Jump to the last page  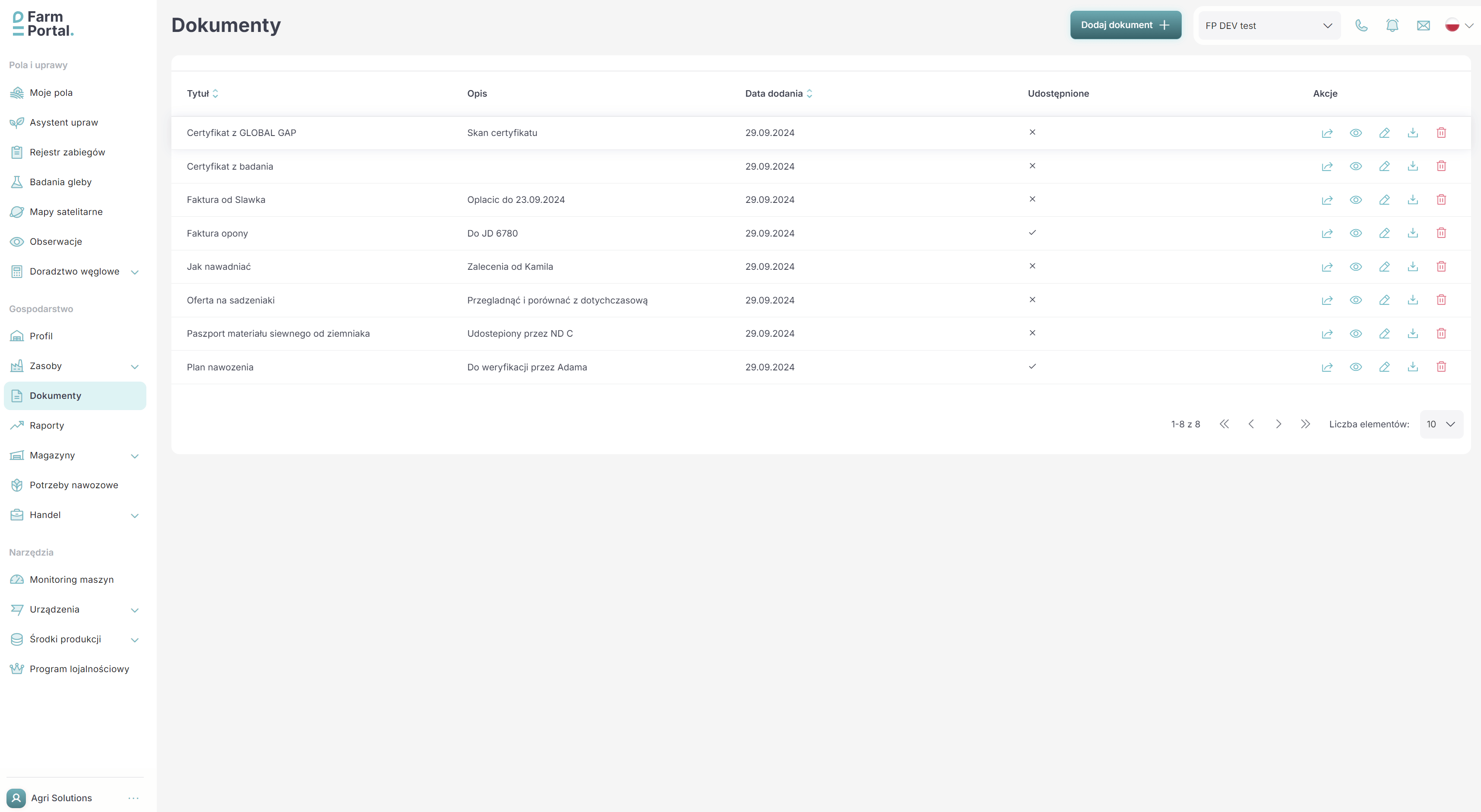click(1305, 424)
